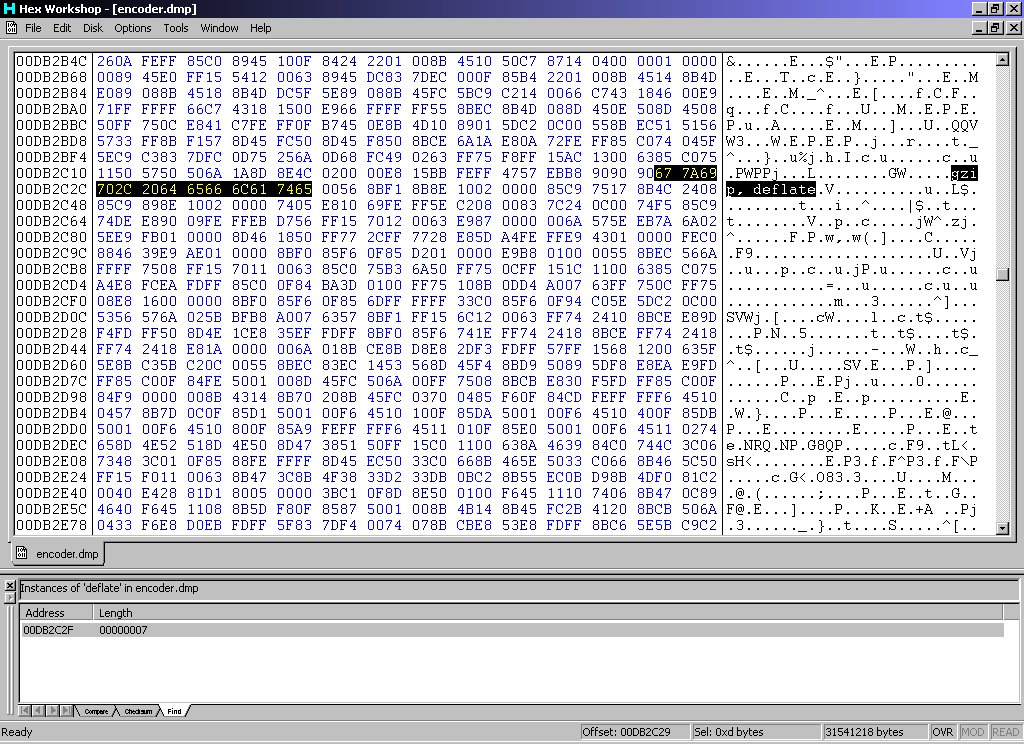Click the ASCII text 'SVWj' in row 00DB2D0C
Viewport: 1024px width, 744px height.
[744, 317]
